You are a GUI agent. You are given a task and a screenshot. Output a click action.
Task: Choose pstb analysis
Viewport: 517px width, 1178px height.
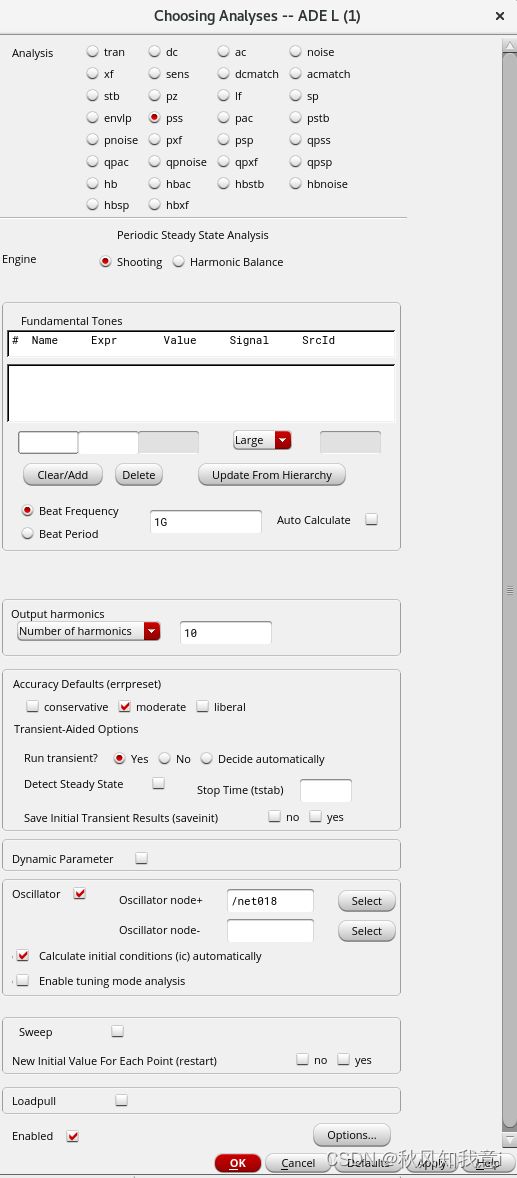pyautogui.click(x=295, y=118)
